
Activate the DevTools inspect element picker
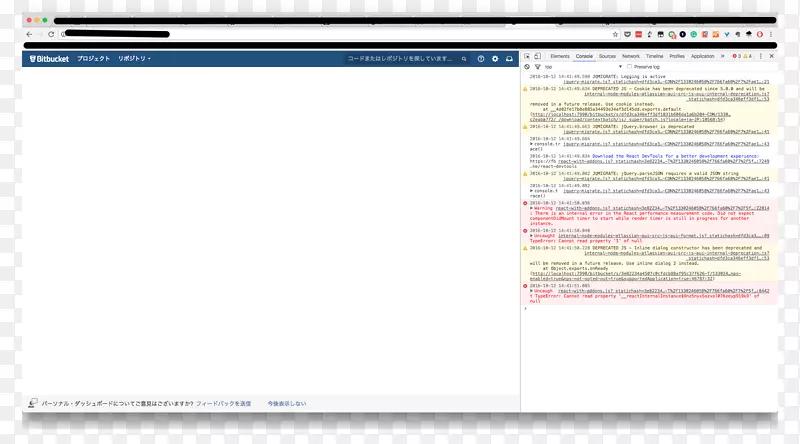point(529,56)
